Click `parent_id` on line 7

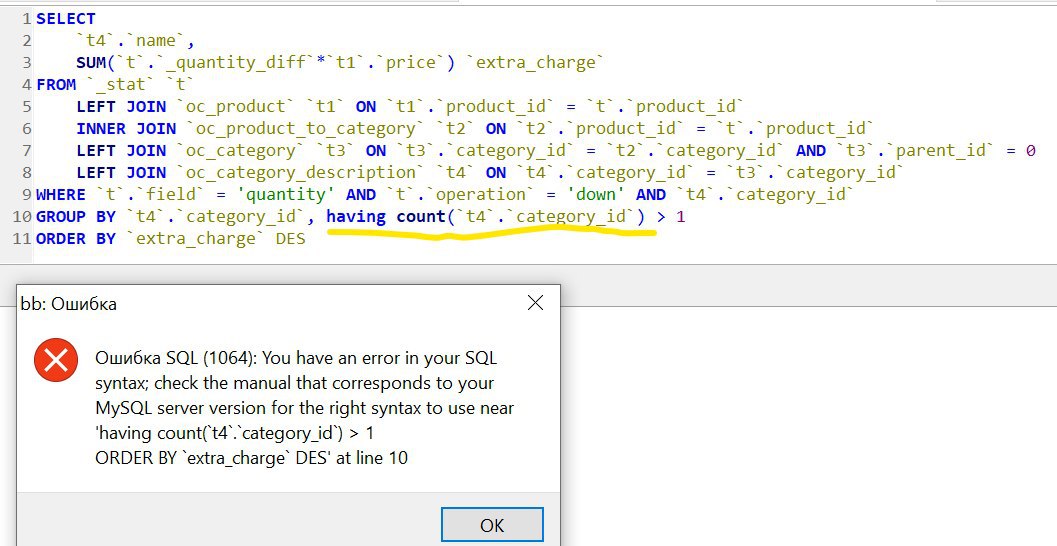point(940,151)
